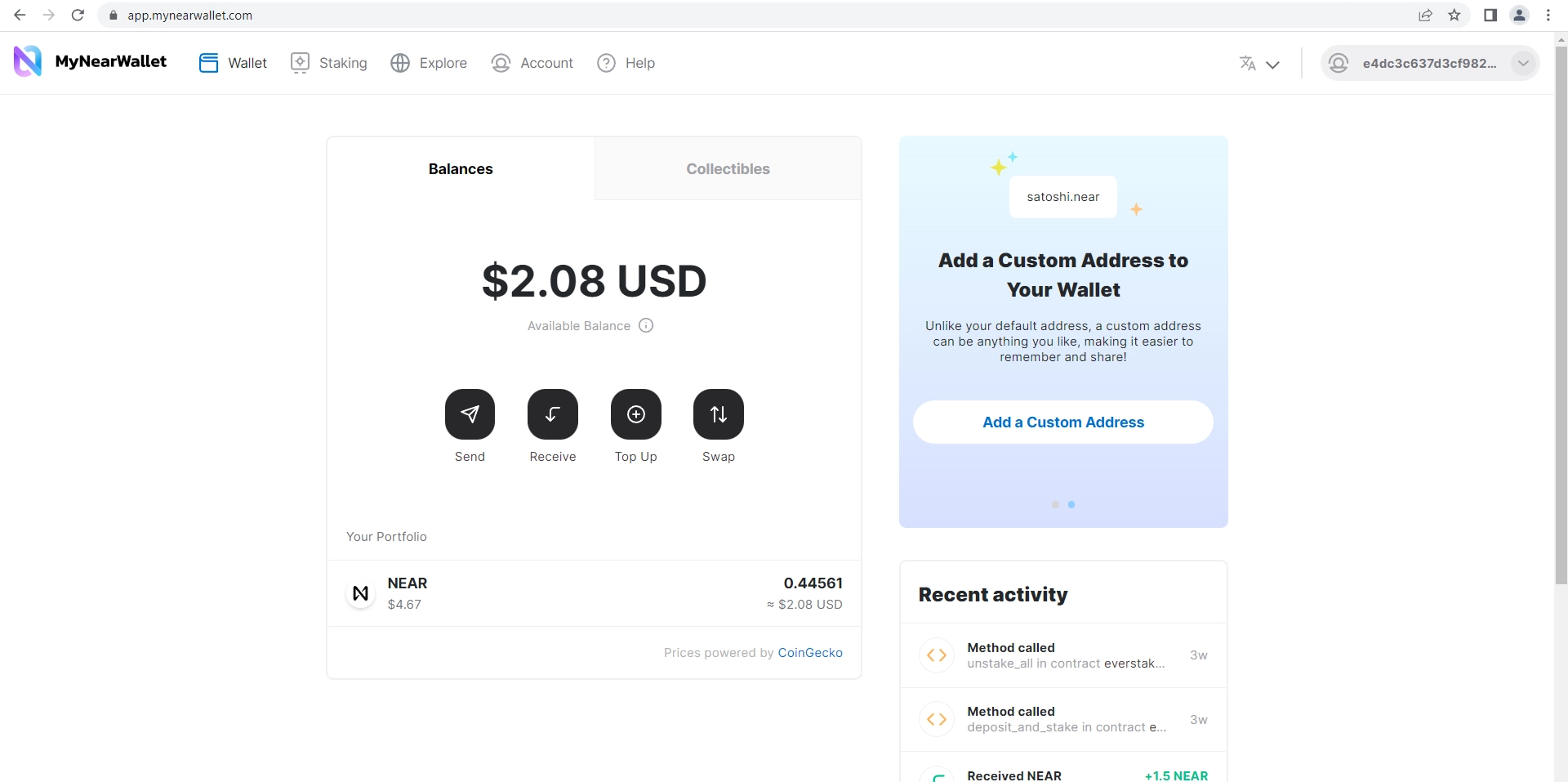Click the site lock icon

114,15
